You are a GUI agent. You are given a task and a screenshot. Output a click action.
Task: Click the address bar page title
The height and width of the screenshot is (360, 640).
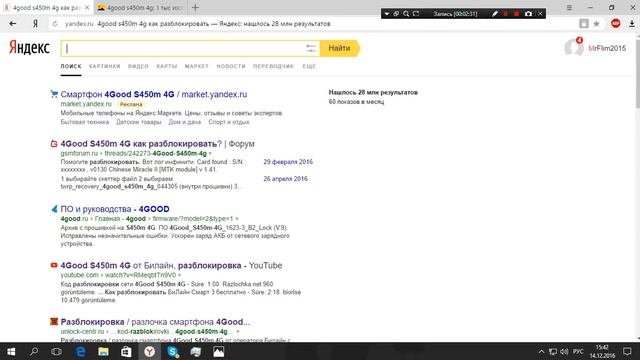coord(214,24)
